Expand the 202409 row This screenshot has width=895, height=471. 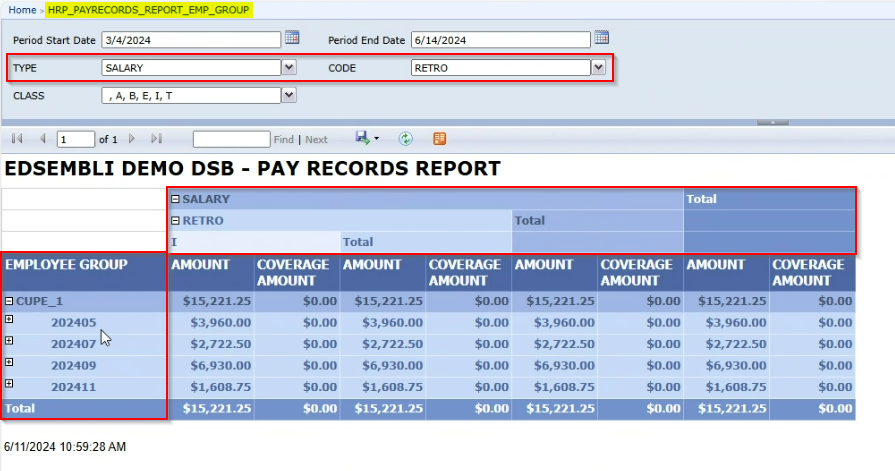pyautogui.click(x=9, y=362)
